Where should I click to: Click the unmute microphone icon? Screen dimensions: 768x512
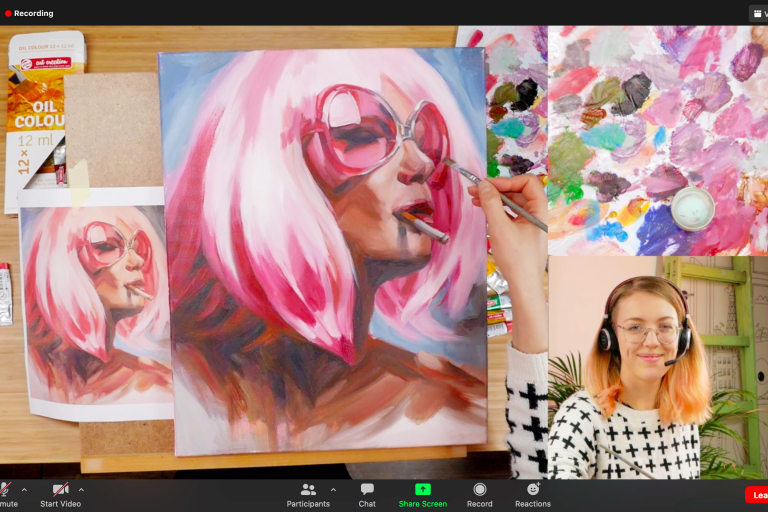click(5, 489)
